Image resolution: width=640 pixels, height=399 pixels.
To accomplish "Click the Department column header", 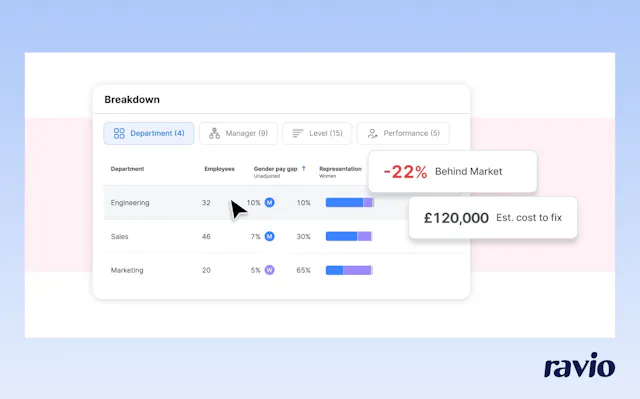I will click(127, 169).
